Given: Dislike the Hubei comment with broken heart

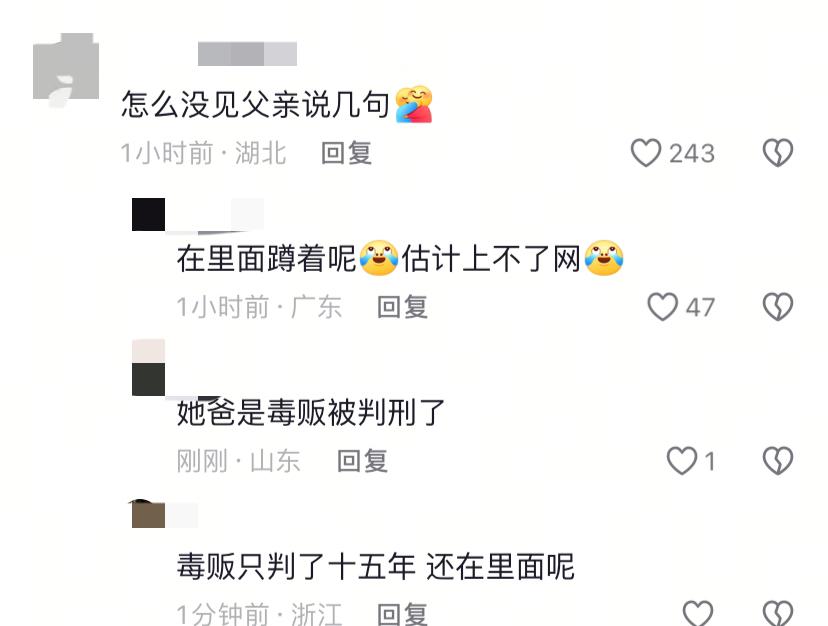Looking at the screenshot, I should pos(778,153).
